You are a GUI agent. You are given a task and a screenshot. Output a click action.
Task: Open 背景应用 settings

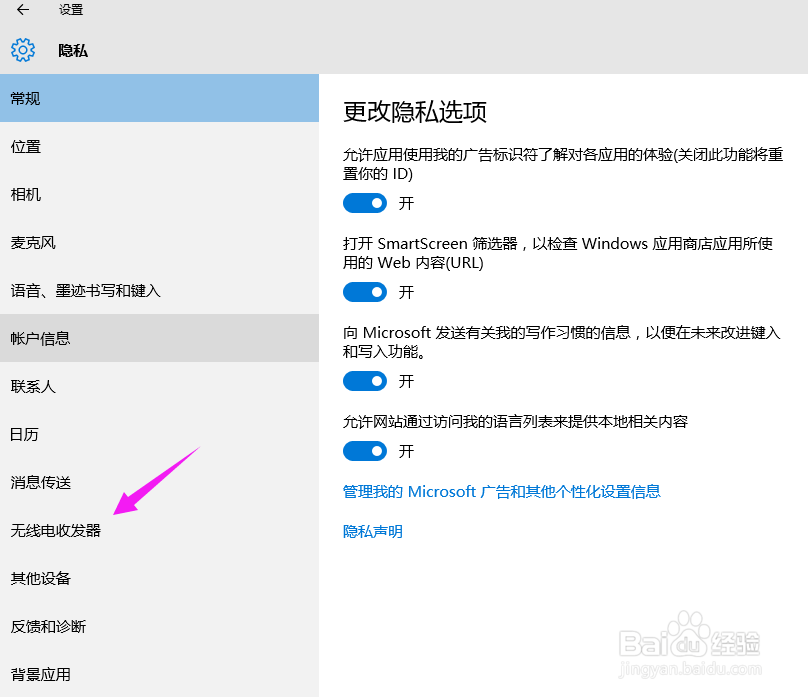(159, 674)
